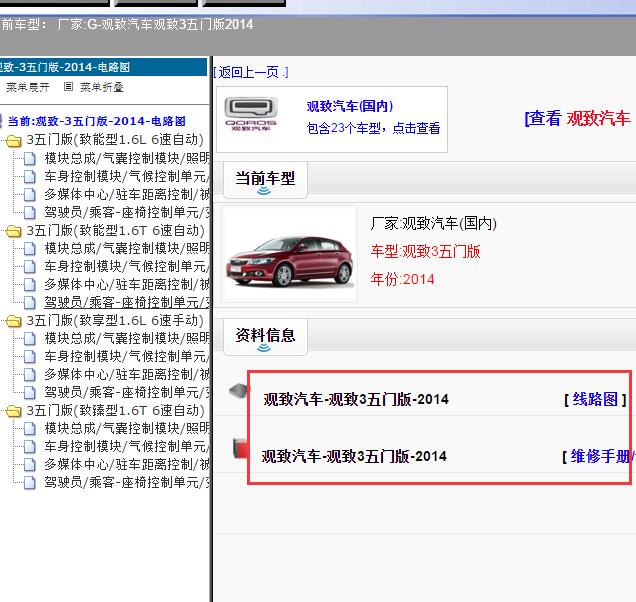The width and height of the screenshot is (636, 602).
Task: Click document icon of 车身控制模块 in 致能型1.6L folder
Action: click(30, 177)
